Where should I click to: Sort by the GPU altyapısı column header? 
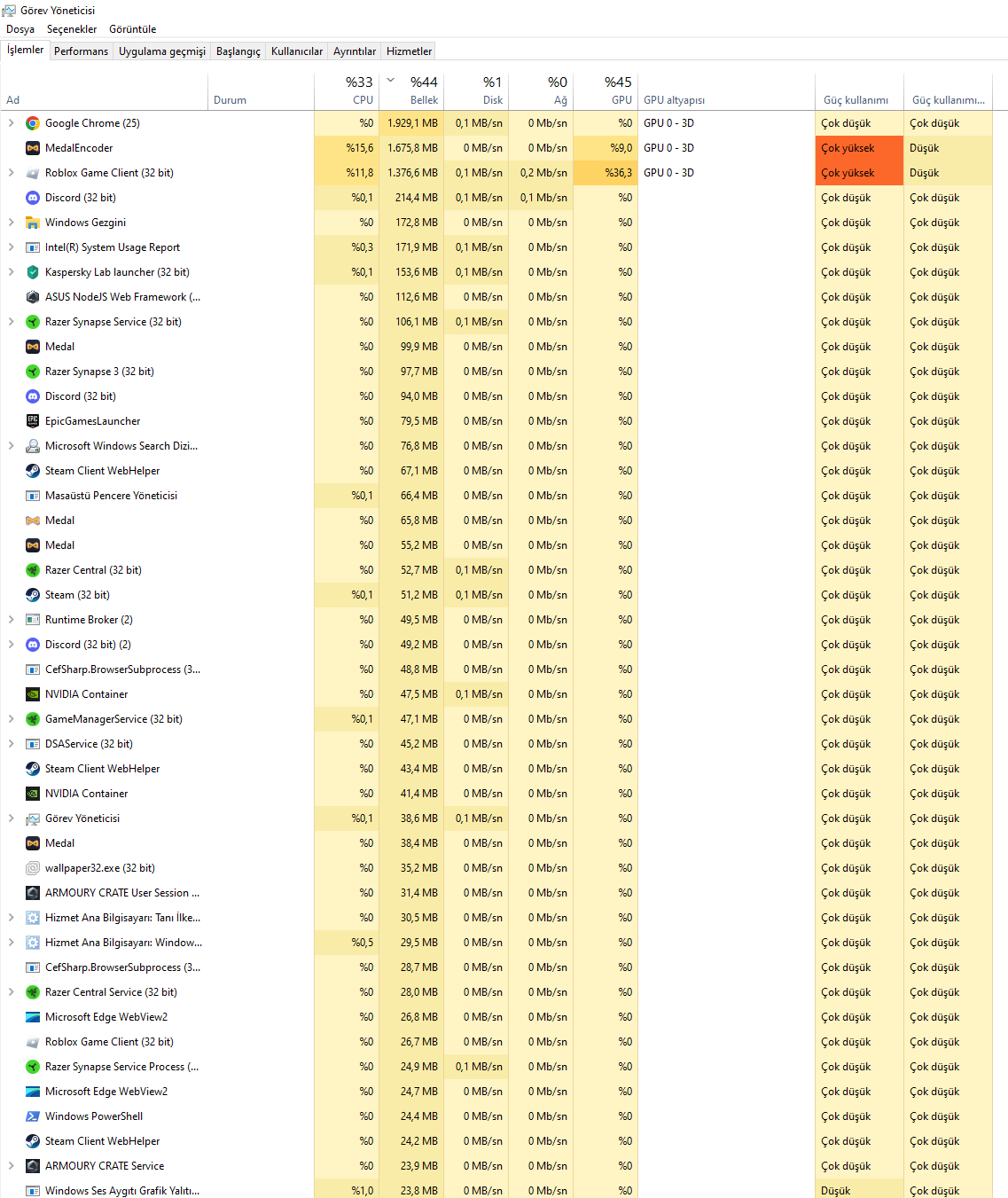(x=726, y=90)
